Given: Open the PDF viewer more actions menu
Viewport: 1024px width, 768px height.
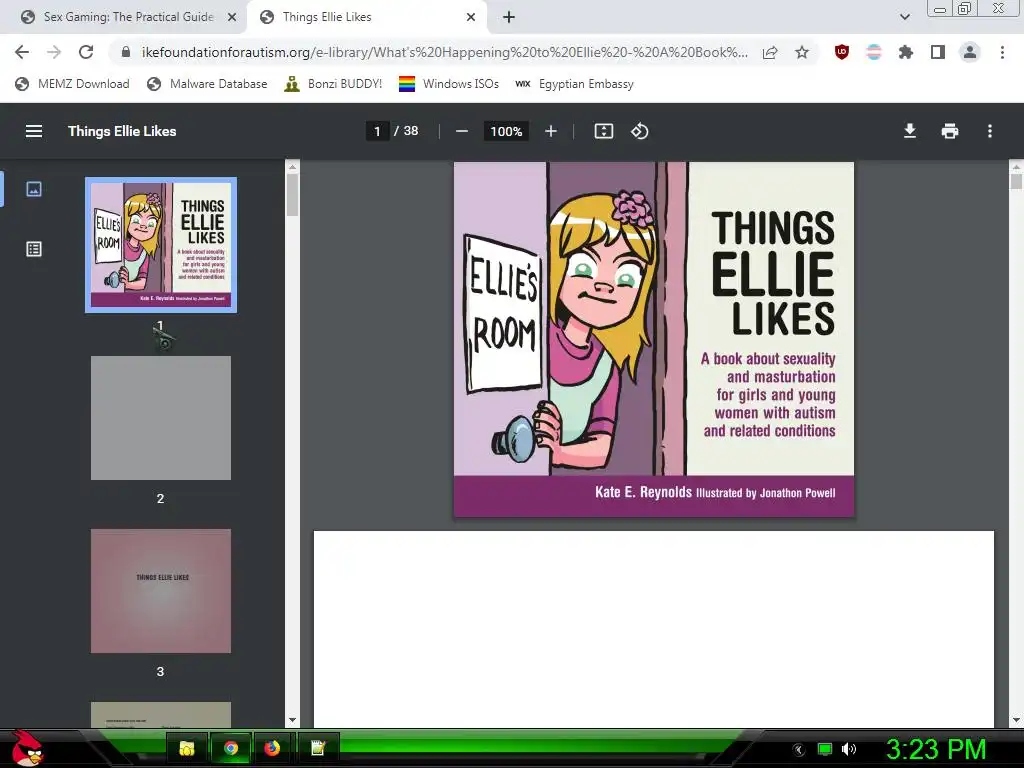Looking at the screenshot, I should click(989, 131).
